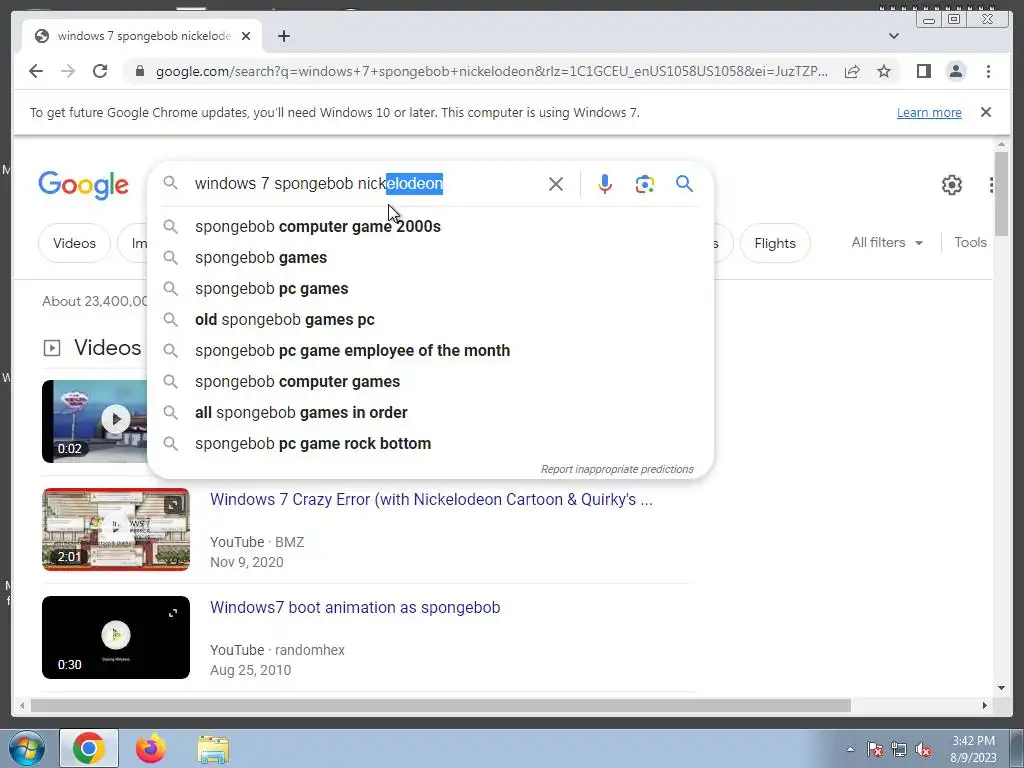Share this page icon in address bar

pyautogui.click(x=852, y=71)
